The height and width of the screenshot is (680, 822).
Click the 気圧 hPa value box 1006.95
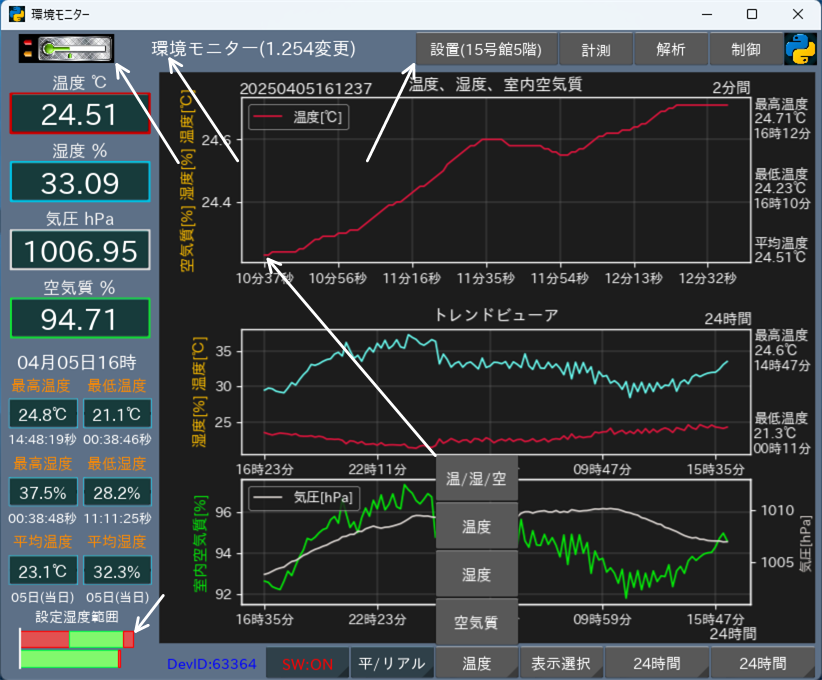(x=80, y=250)
